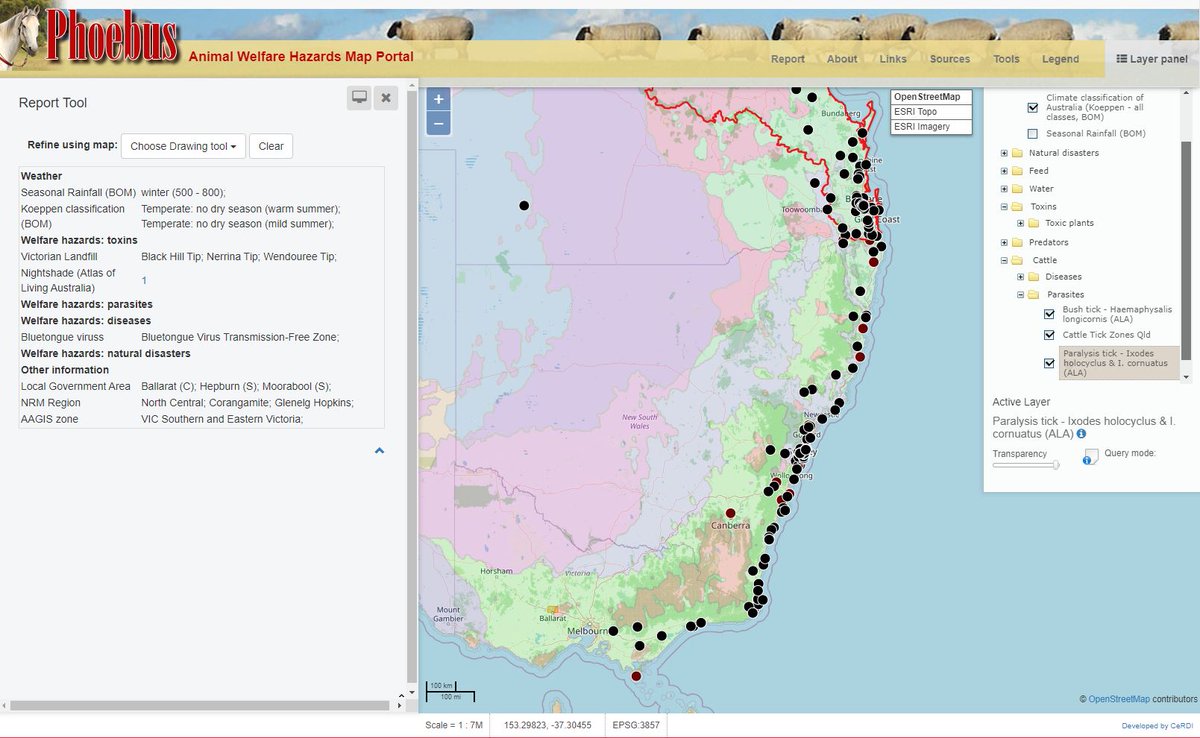The width and height of the screenshot is (1200, 738).
Task: Expand the Toxic plants subfolder
Action: coord(1021,224)
